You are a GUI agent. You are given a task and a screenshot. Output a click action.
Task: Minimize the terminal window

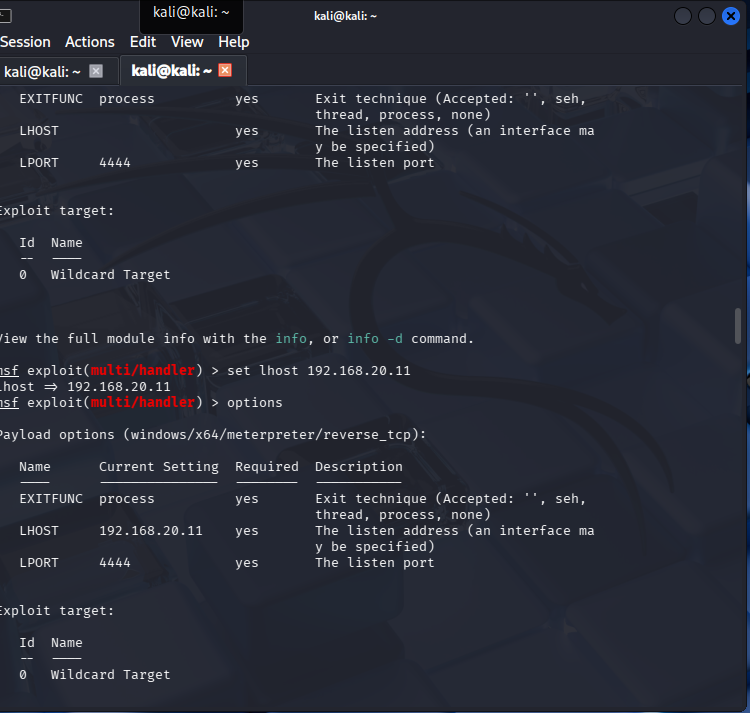pos(683,16)
